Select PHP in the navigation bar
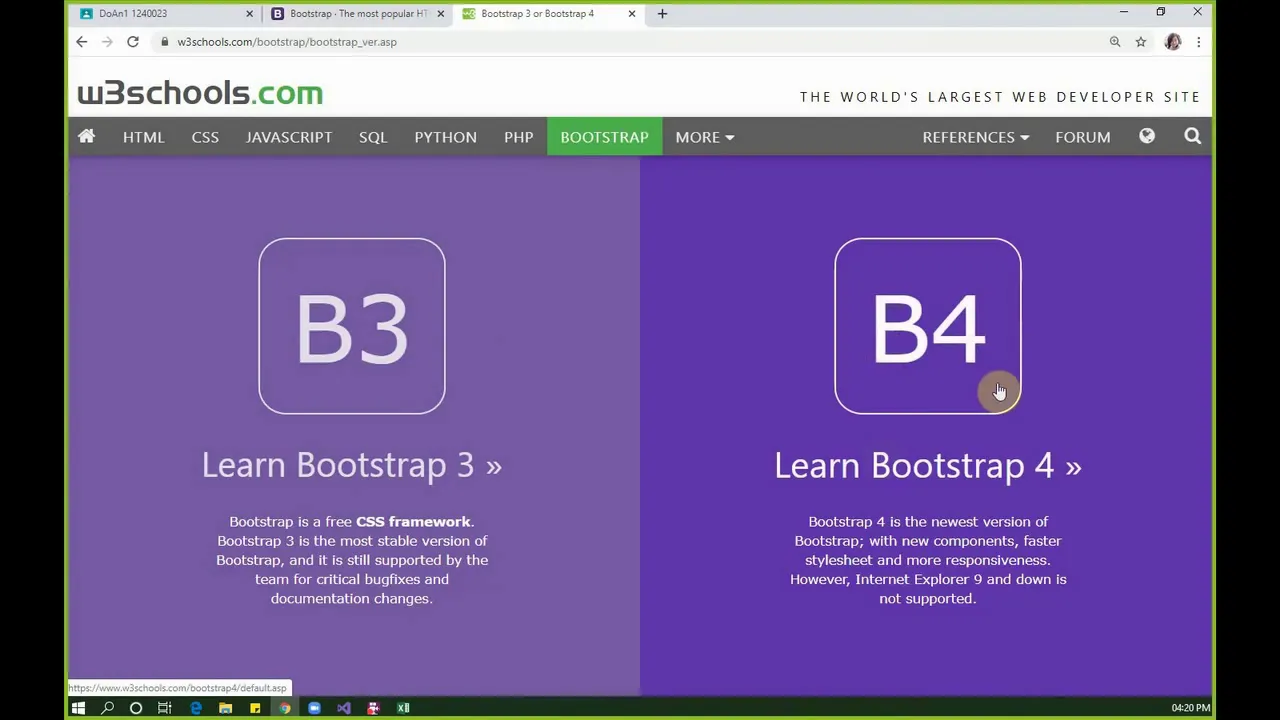The width and height of the screenshot is (1280, 720). (518, 137)
